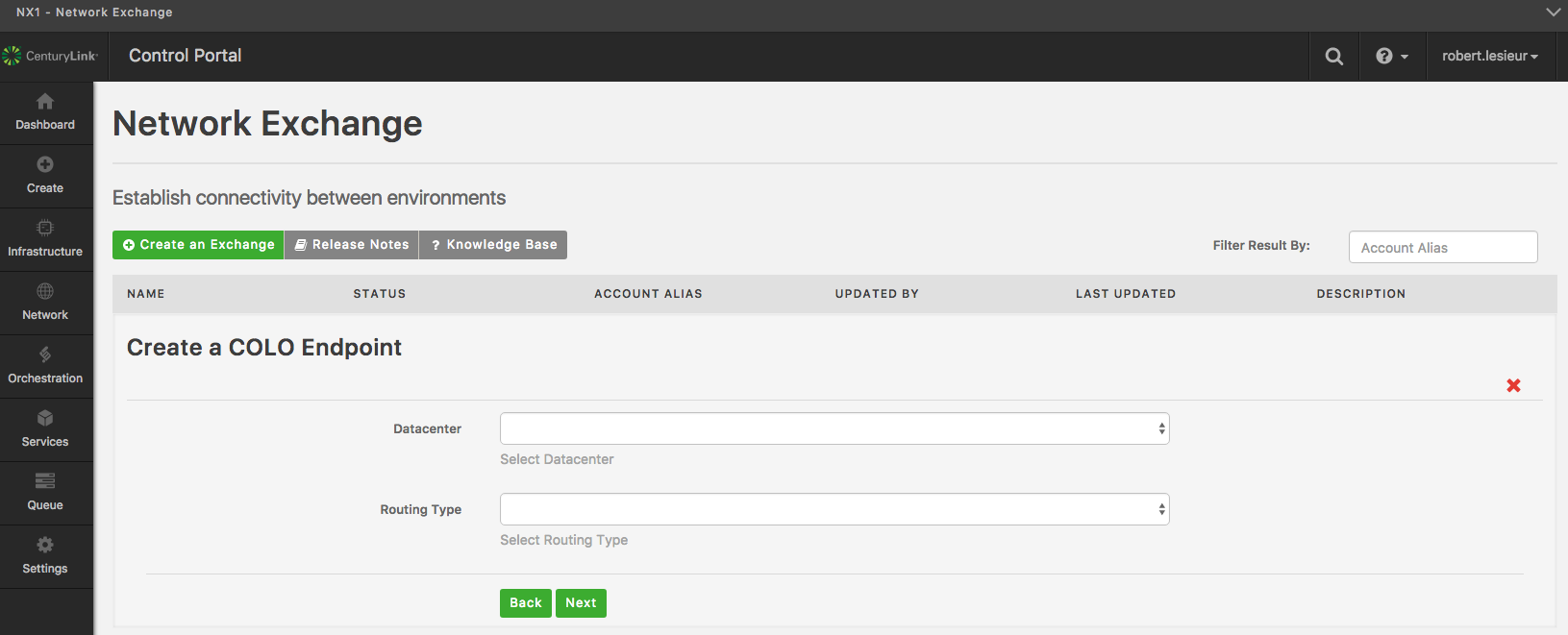Open the Knowledge Base link

point(493,245)
